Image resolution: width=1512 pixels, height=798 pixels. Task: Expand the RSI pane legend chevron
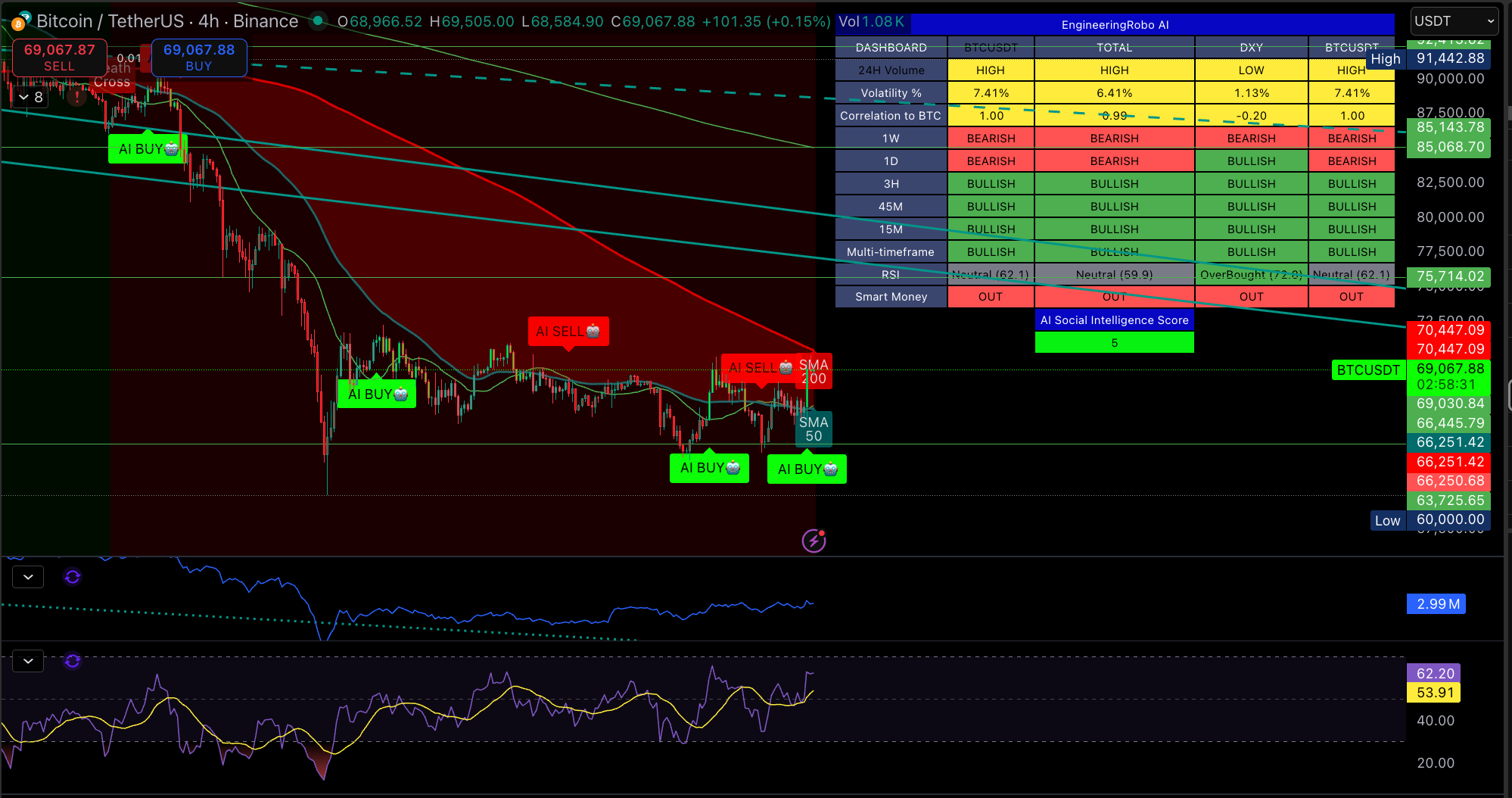pyautogui.click(x=28, y=661)
